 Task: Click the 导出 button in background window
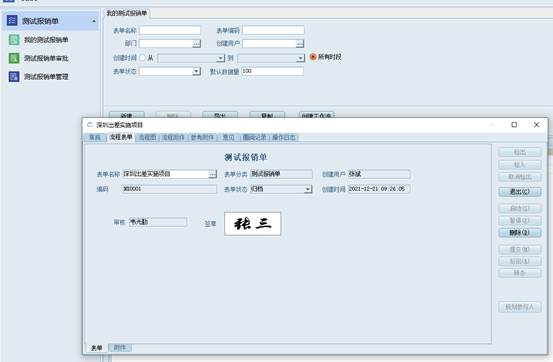[220, 115]
